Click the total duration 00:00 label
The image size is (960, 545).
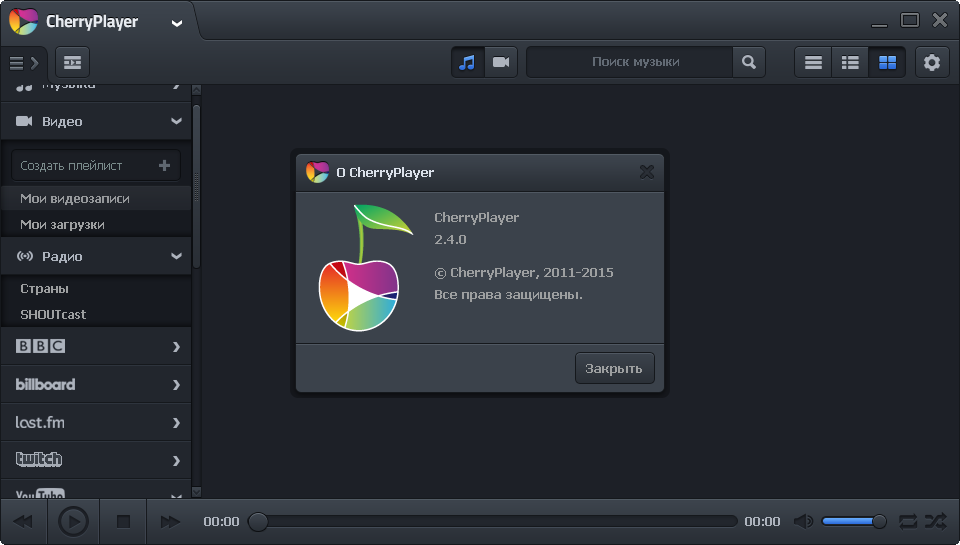tap(762, 522)
